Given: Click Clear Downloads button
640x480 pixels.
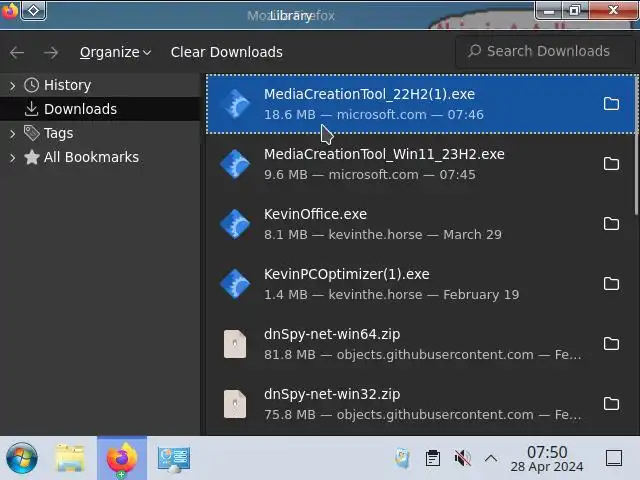Looking at the screenshot, I should click(227, 52).
